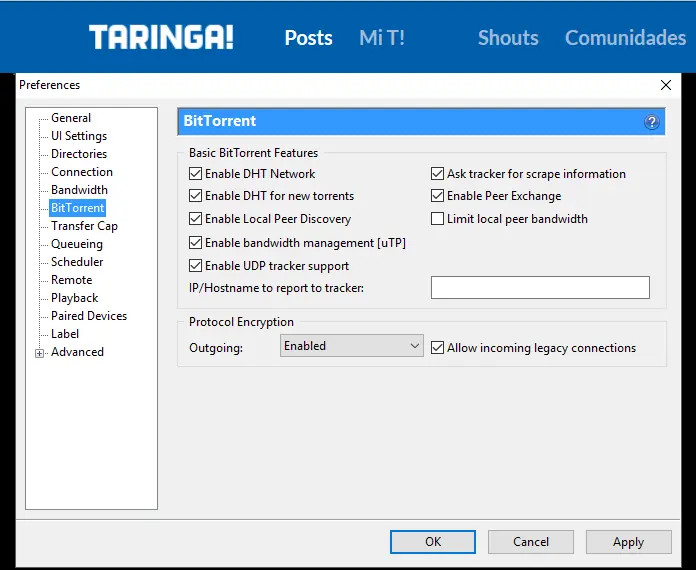Select UI Settings in the tree
This screenshot has width=696, height=570.
[x=79, y=136]
